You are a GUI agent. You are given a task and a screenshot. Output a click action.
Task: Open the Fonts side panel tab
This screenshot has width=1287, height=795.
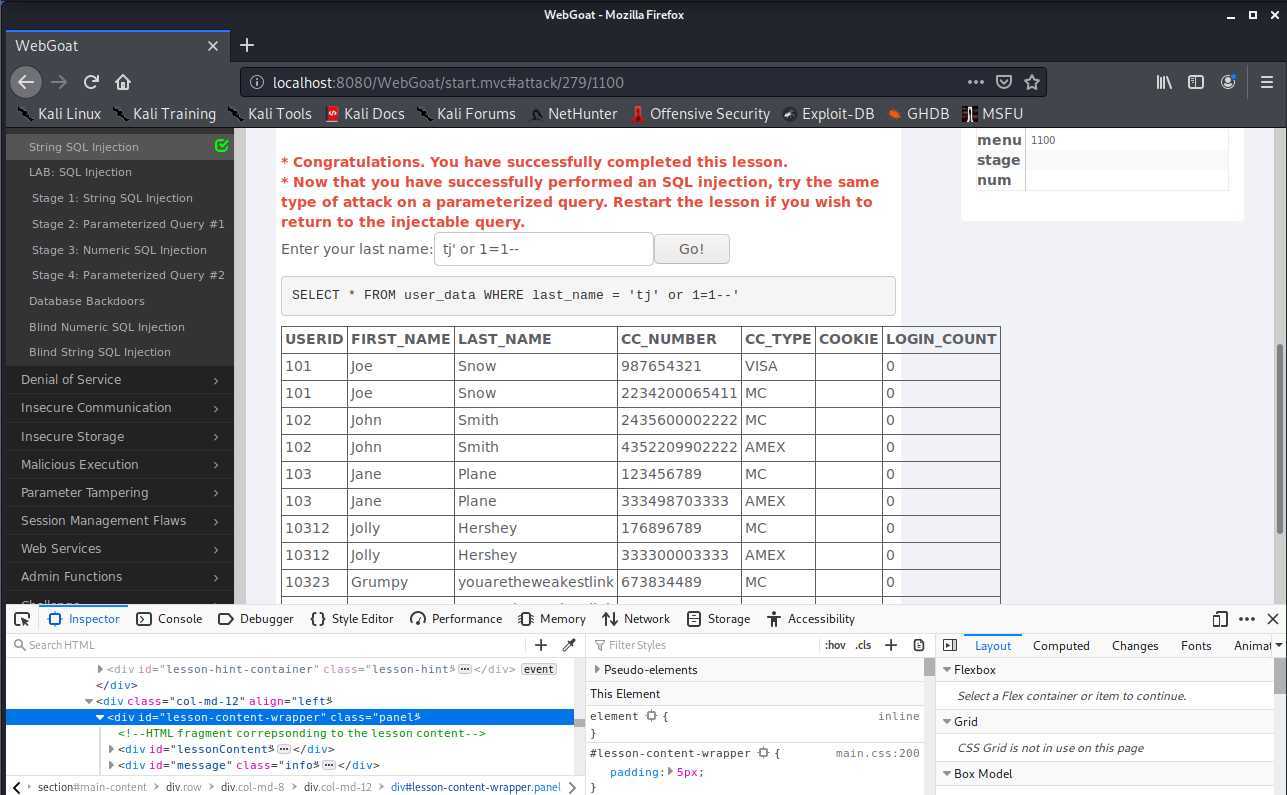pyautogui.click(x=1196, y=646)
